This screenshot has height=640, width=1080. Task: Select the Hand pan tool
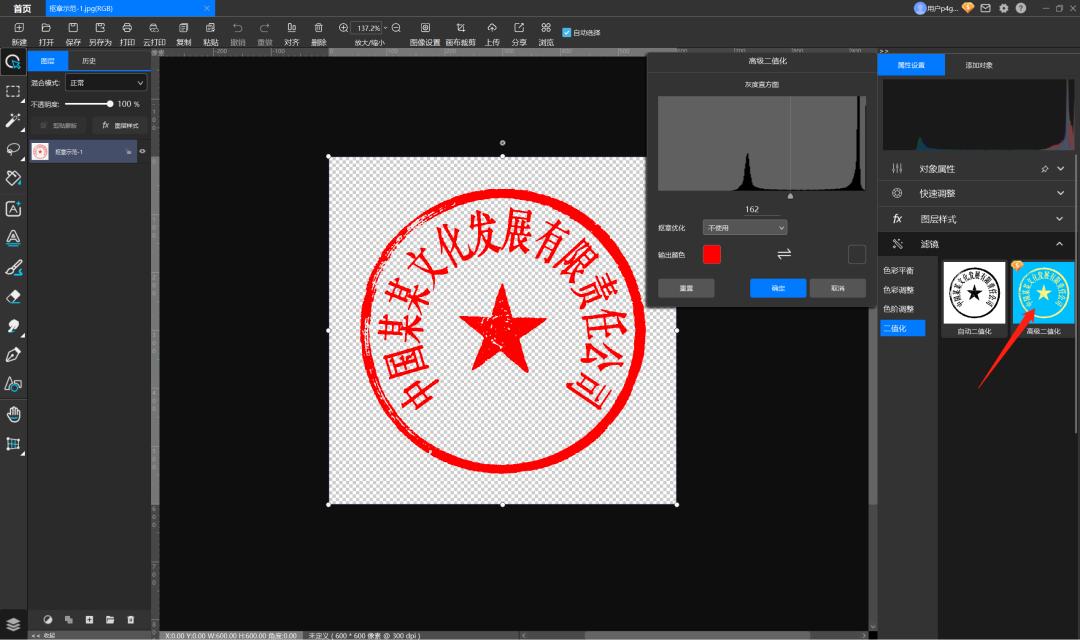pos(13,414)
